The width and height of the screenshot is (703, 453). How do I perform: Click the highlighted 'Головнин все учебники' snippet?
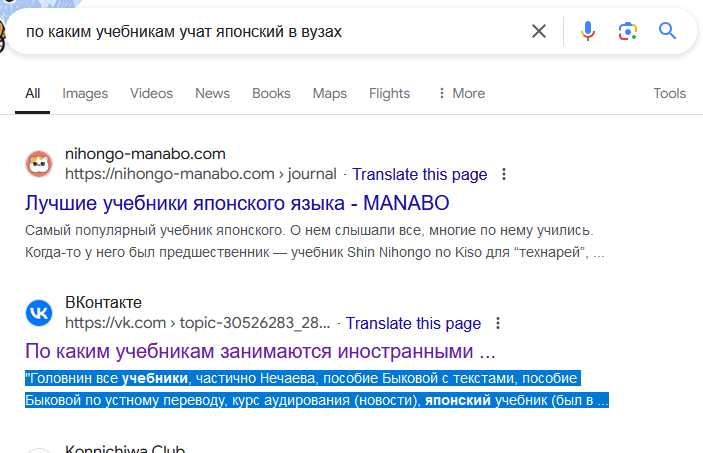pos(317,389)
